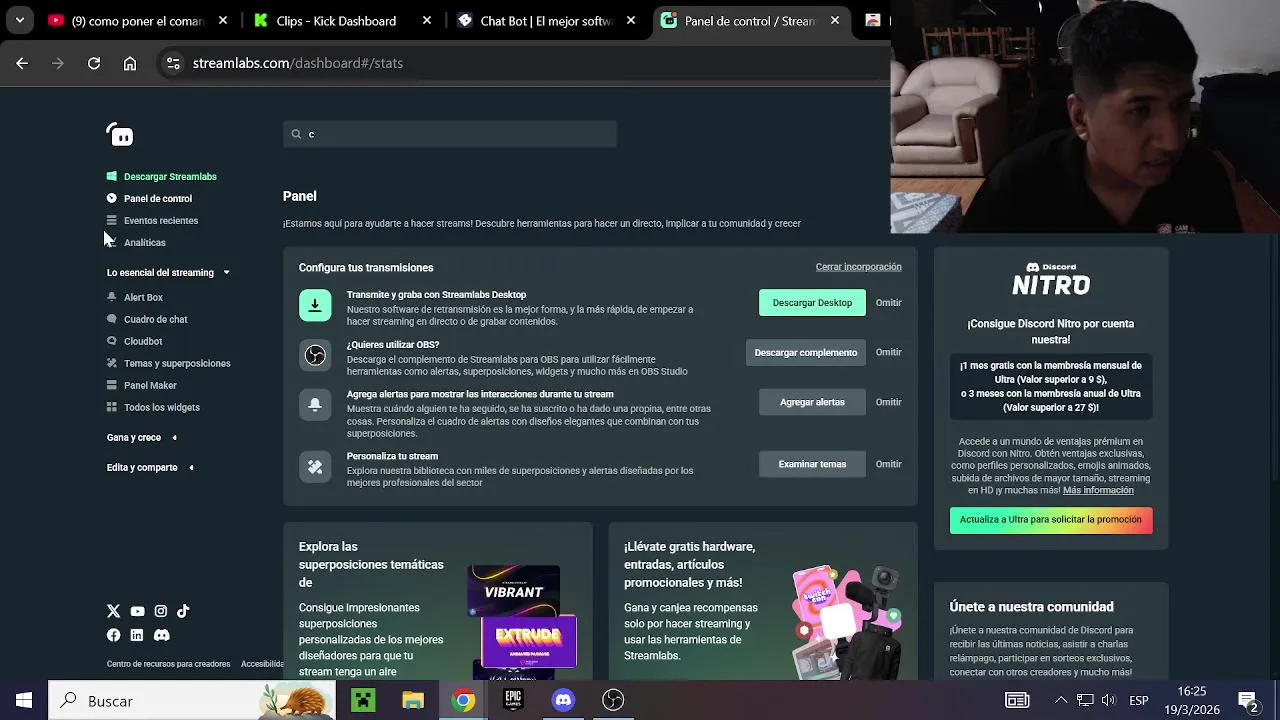This screenshot has width=1280, height=720.
Task: Open the Chrome tab list dropdown
Action: pyautogui.click(x=19, y=20)
